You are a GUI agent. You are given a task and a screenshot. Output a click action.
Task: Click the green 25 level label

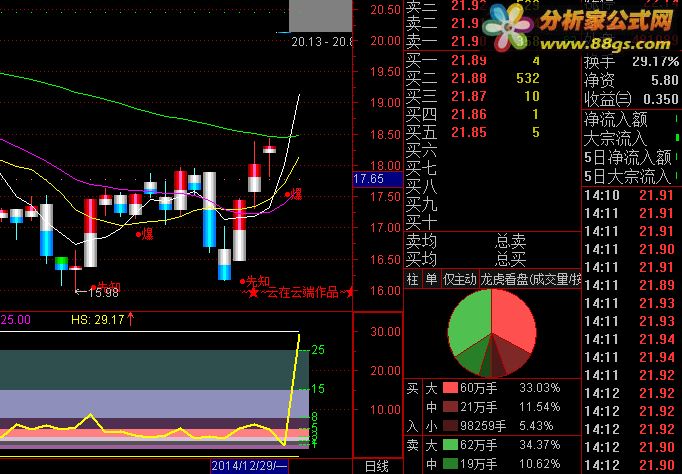coord(318,350)
